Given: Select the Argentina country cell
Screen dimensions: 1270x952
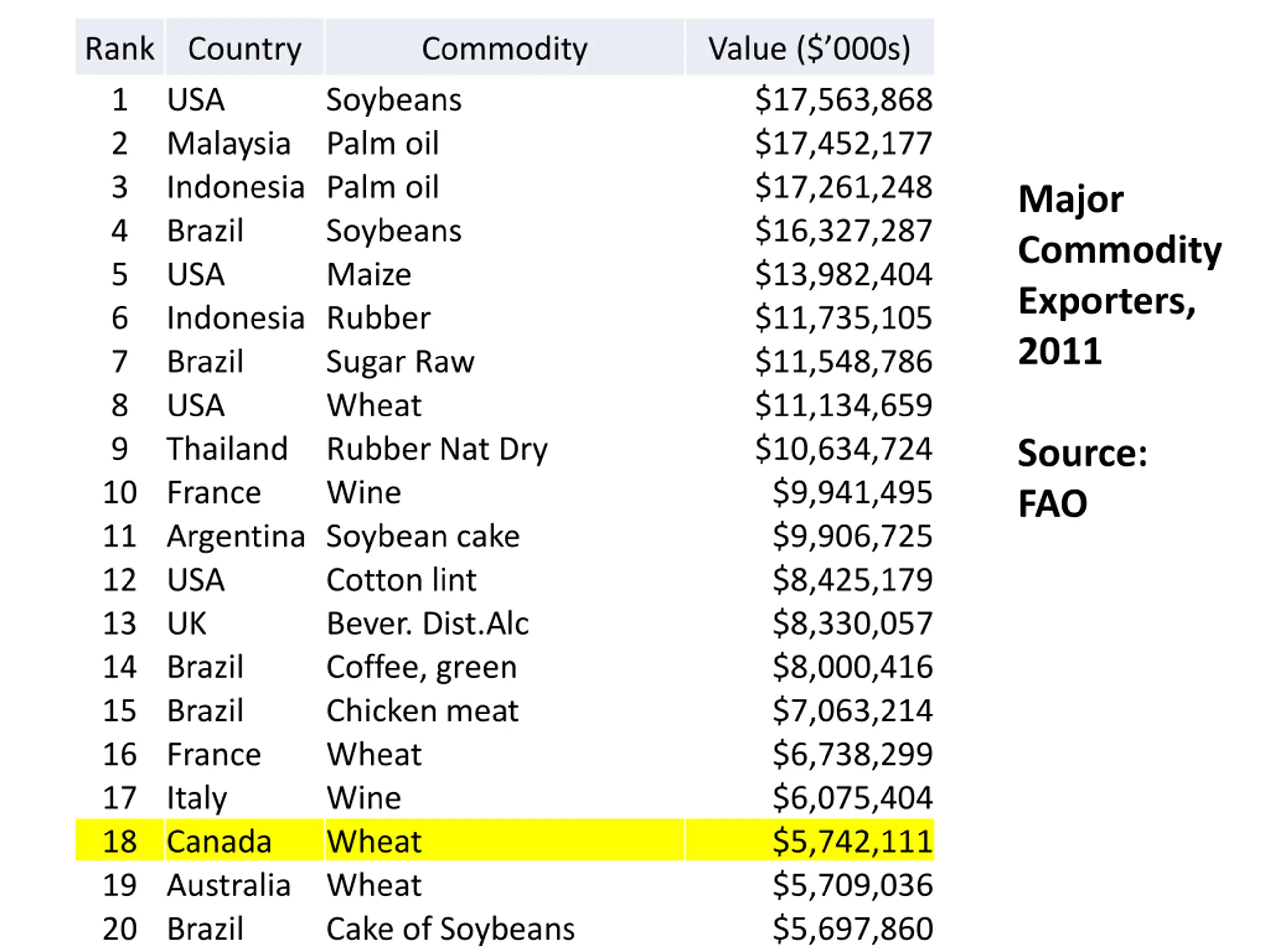Looking at the screenshot, I should pyautogui.click(x=236, y=537).
